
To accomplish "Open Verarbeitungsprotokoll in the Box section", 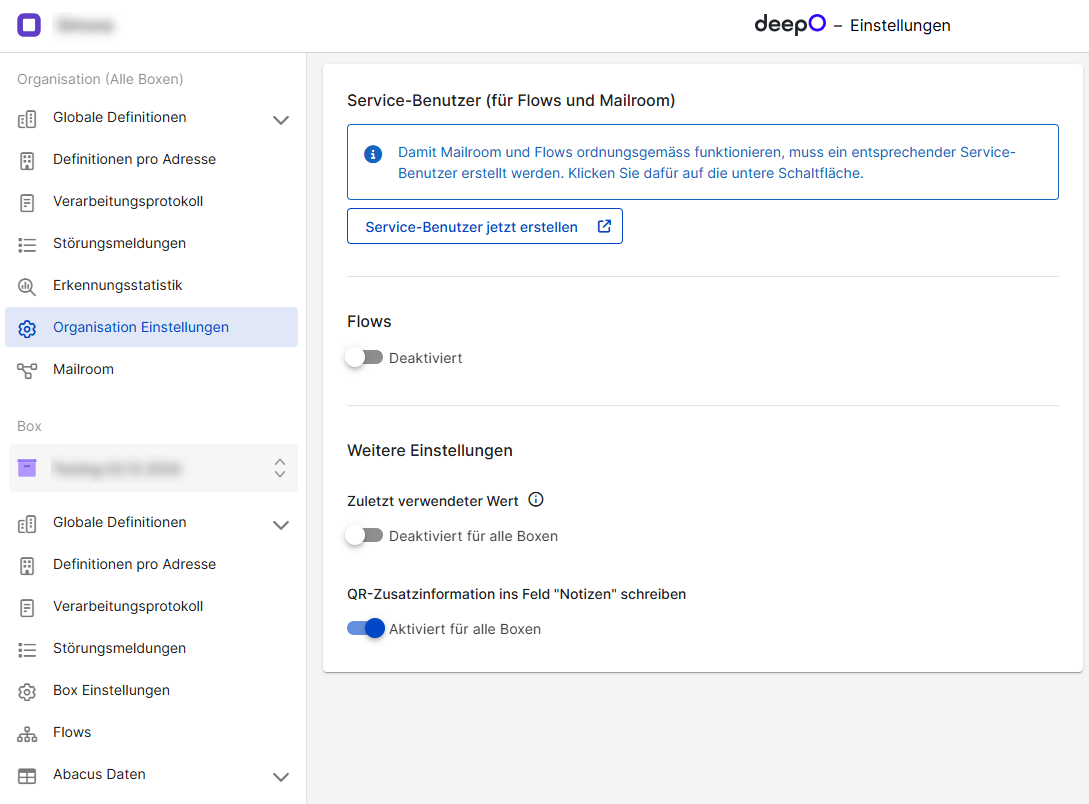I will [x=135, y=606].
